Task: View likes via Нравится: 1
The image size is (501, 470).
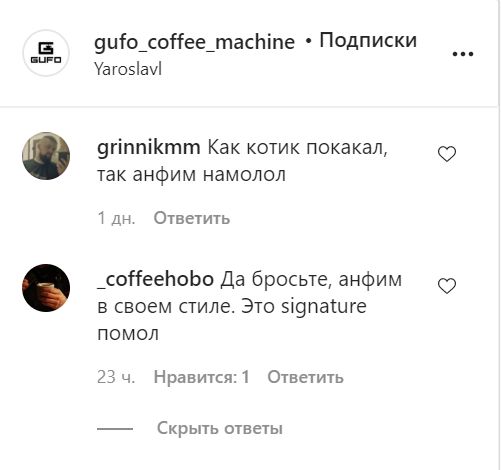Action: tap(202, 377)
